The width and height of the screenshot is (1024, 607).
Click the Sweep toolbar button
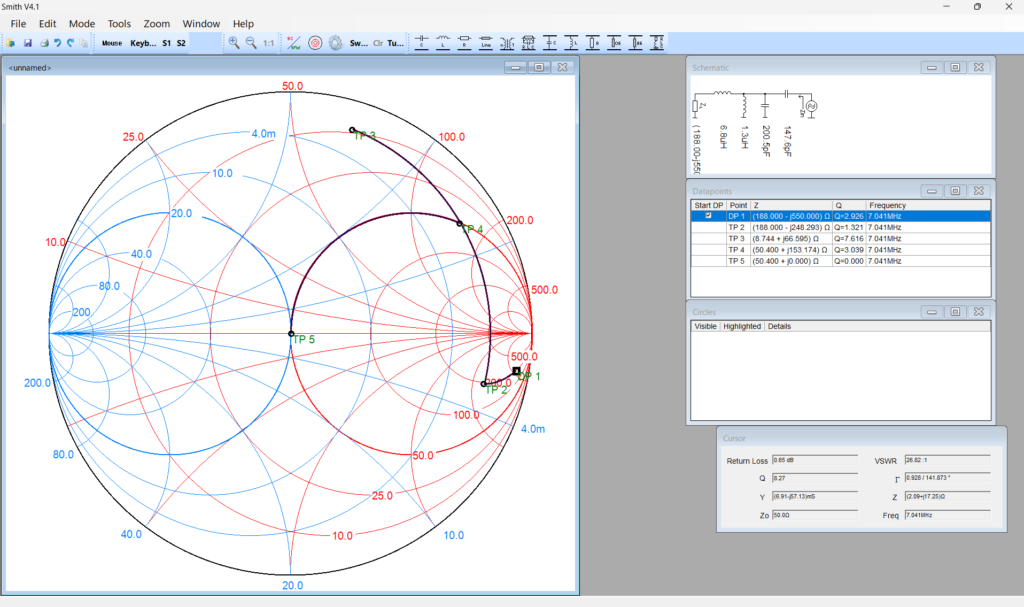click(x=359, y=43)
